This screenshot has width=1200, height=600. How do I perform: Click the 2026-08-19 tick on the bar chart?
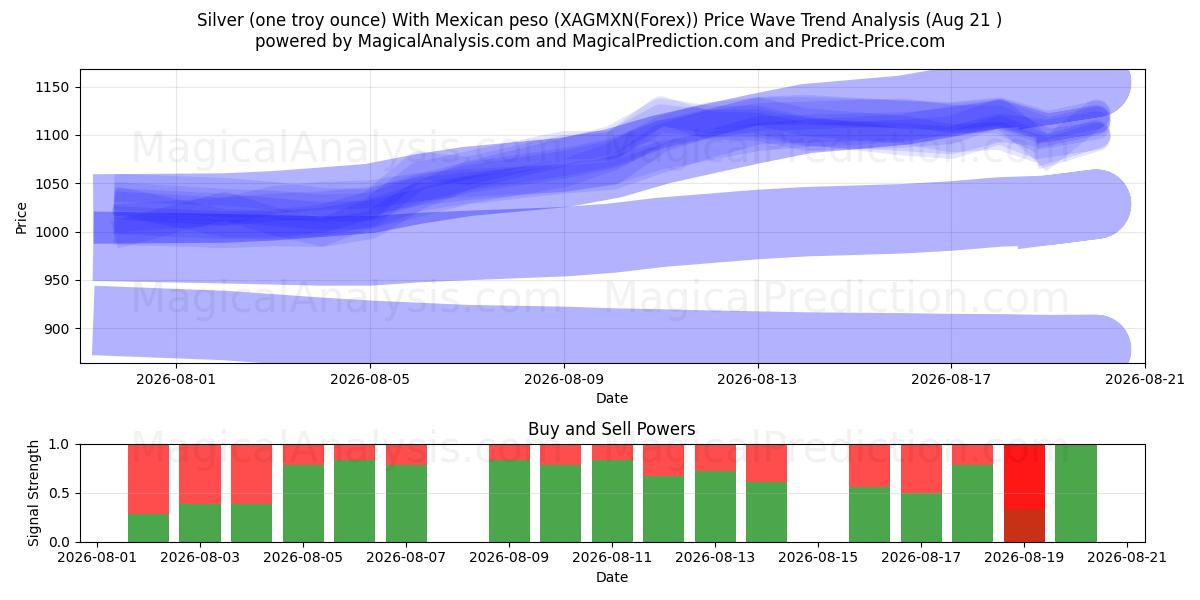tap(1024, 558)
